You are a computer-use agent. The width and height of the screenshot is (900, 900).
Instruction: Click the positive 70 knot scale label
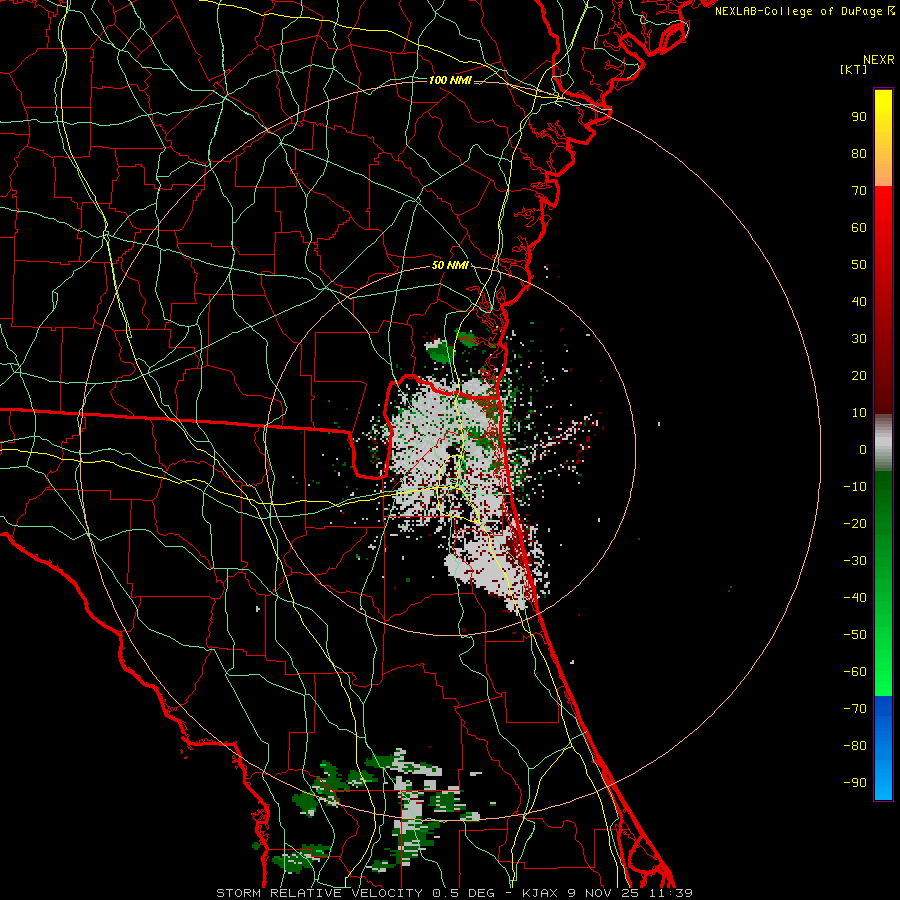859,191
